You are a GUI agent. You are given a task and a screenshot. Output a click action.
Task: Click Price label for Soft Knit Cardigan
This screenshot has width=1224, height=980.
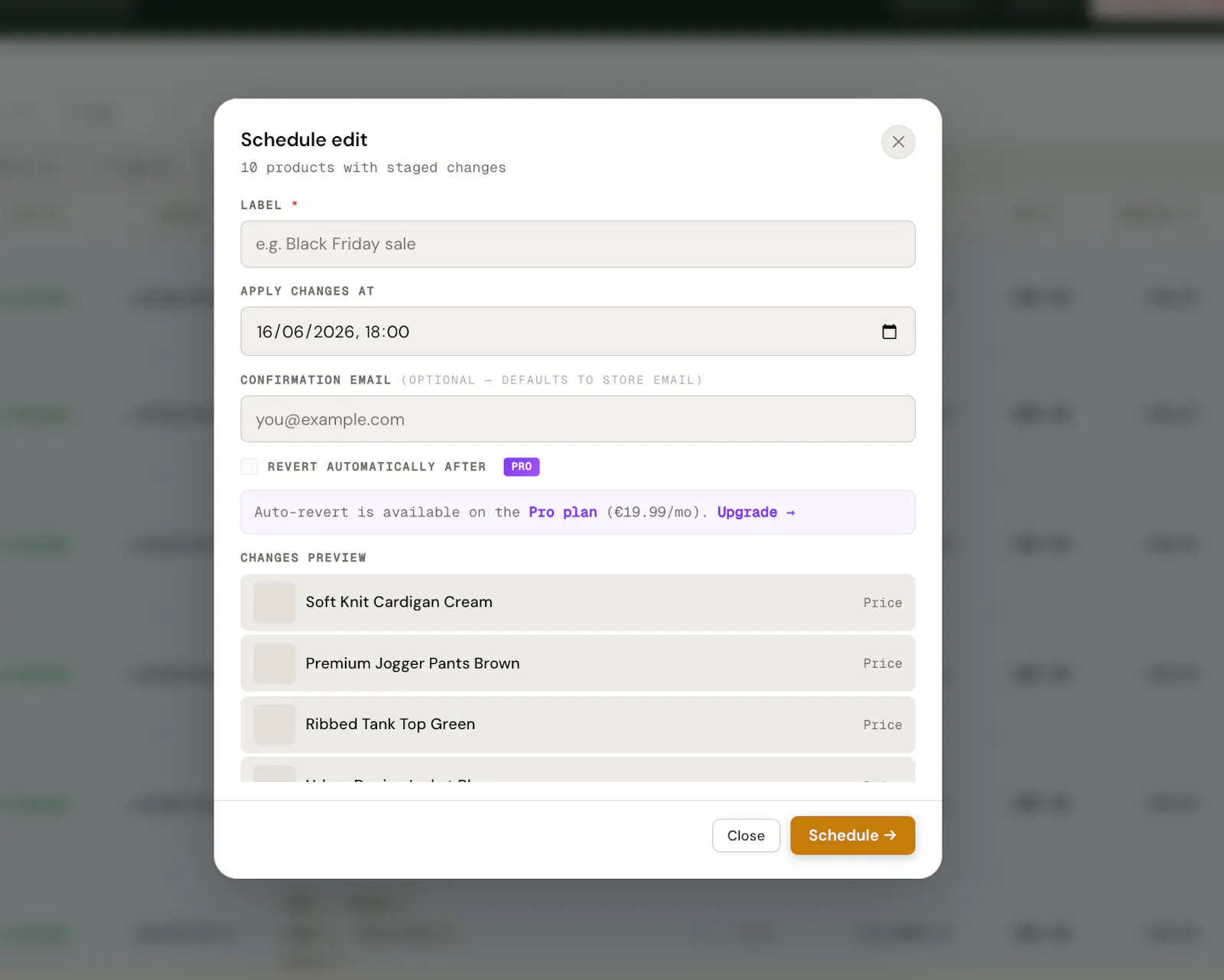[x=882, y=603]
